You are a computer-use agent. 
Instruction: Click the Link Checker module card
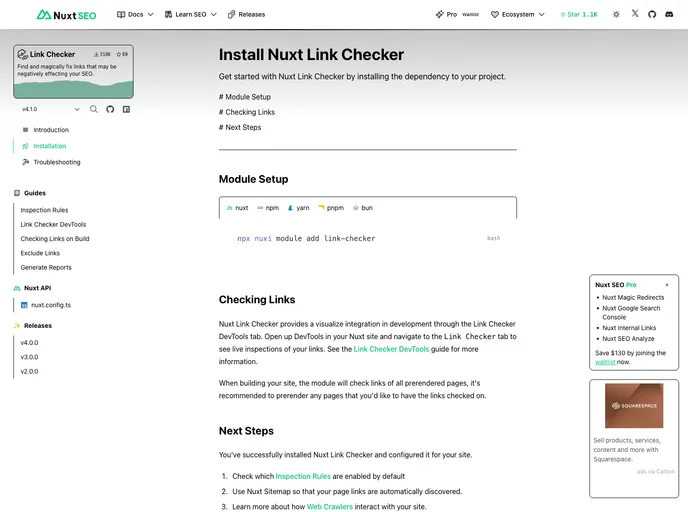[73, 72]
